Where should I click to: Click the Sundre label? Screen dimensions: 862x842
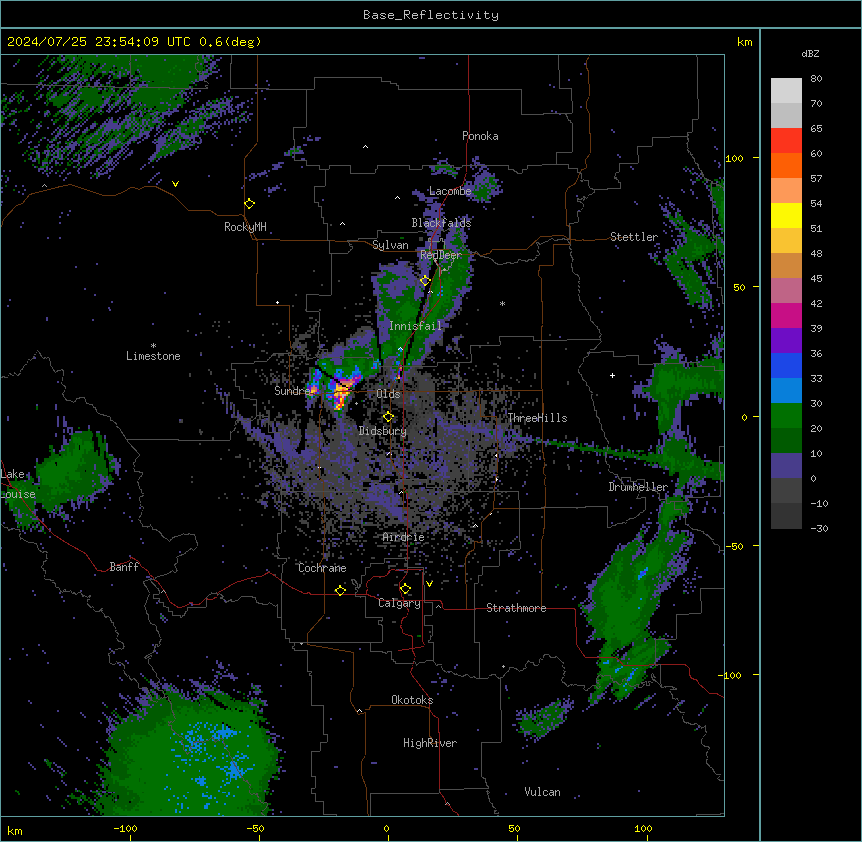[292, 391]
